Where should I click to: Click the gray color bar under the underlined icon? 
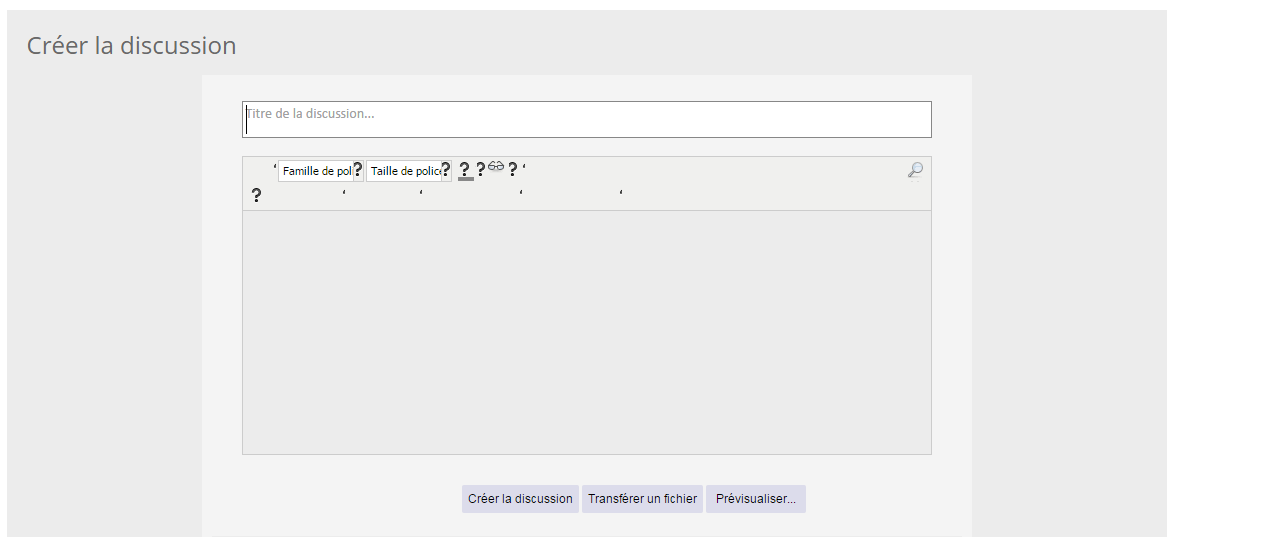[x=466, y=179]
